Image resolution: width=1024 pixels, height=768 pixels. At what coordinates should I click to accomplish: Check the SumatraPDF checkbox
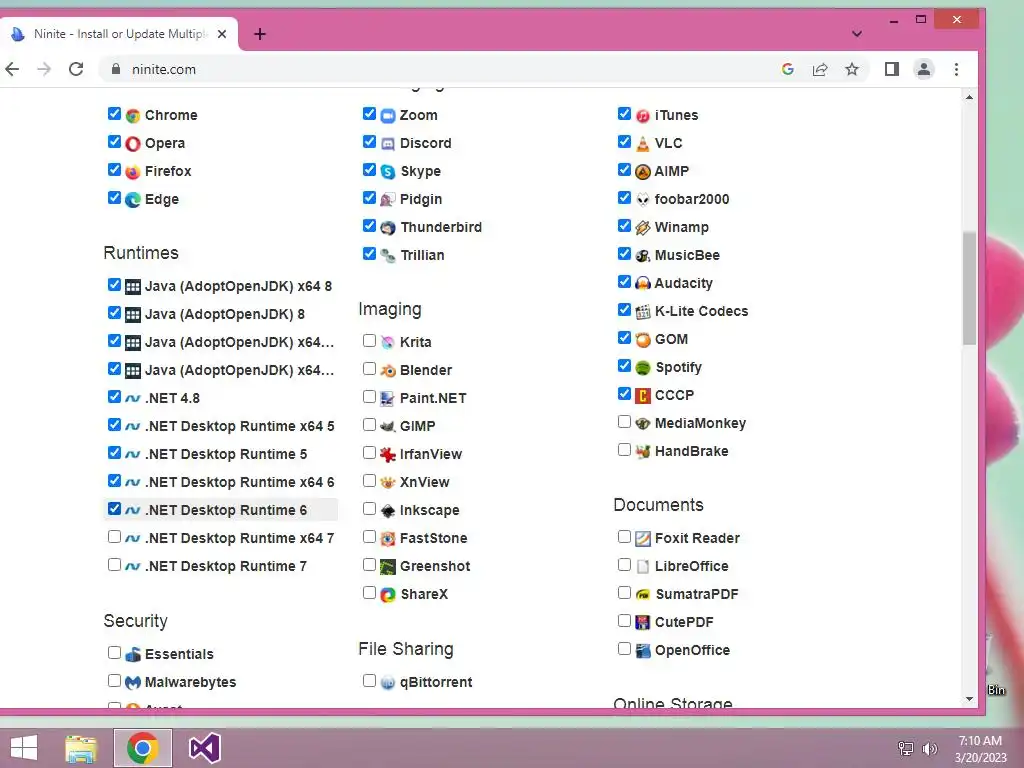pos(624,593)
